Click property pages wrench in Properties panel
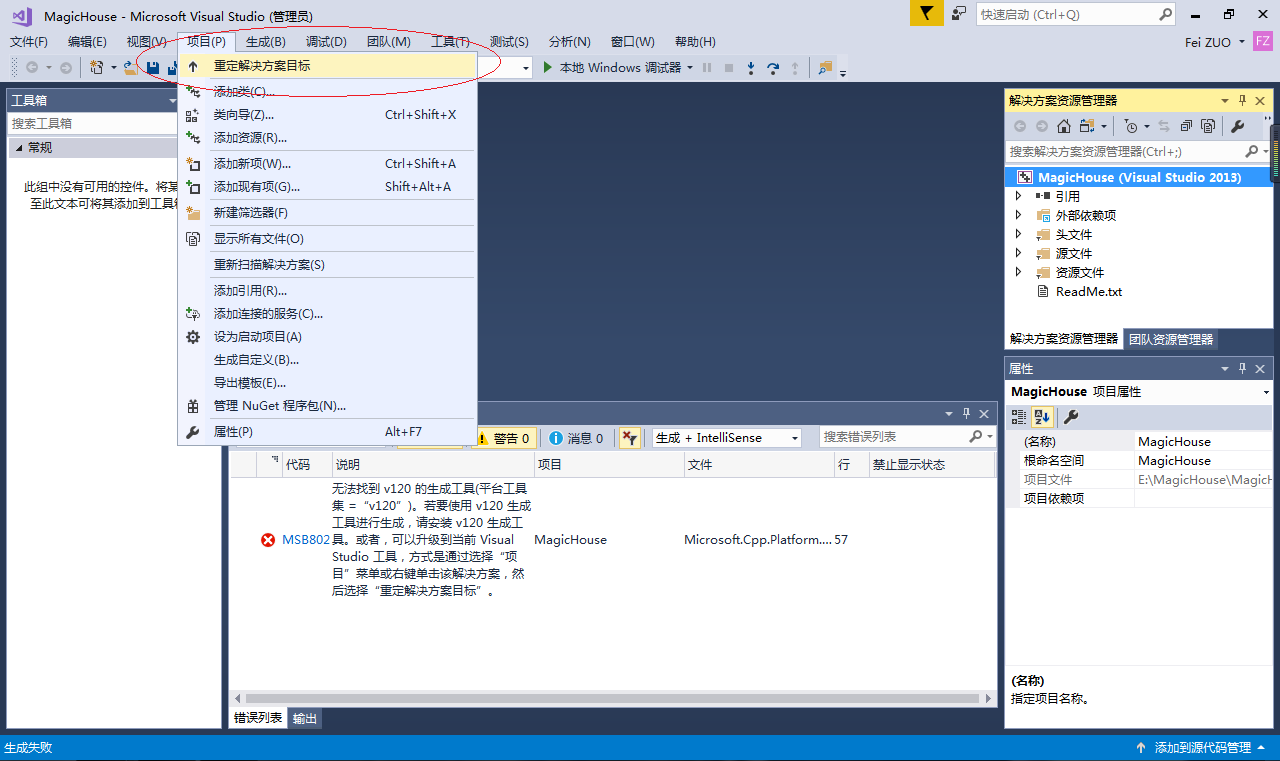 click(1070, 416)
